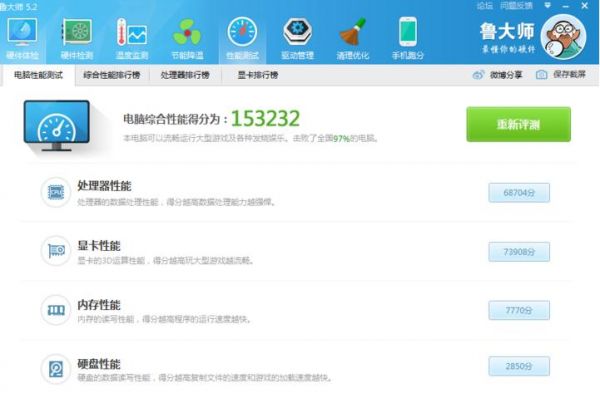Click the 硬盘性能 heading
The image size is (600, 398).
click(99, 364)
